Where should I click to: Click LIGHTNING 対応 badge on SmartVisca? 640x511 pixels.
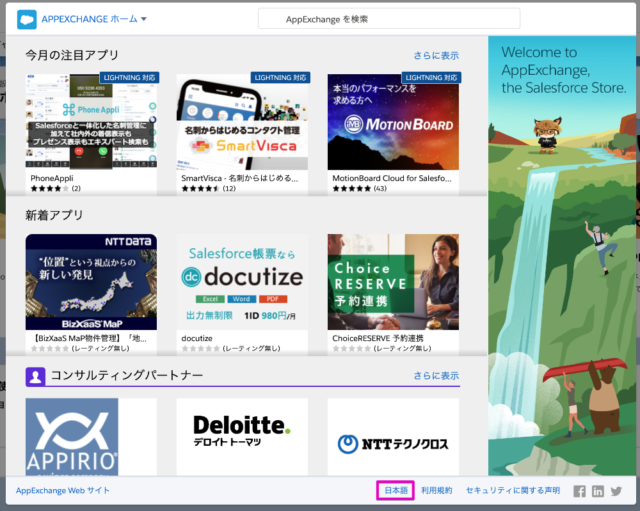280,78
